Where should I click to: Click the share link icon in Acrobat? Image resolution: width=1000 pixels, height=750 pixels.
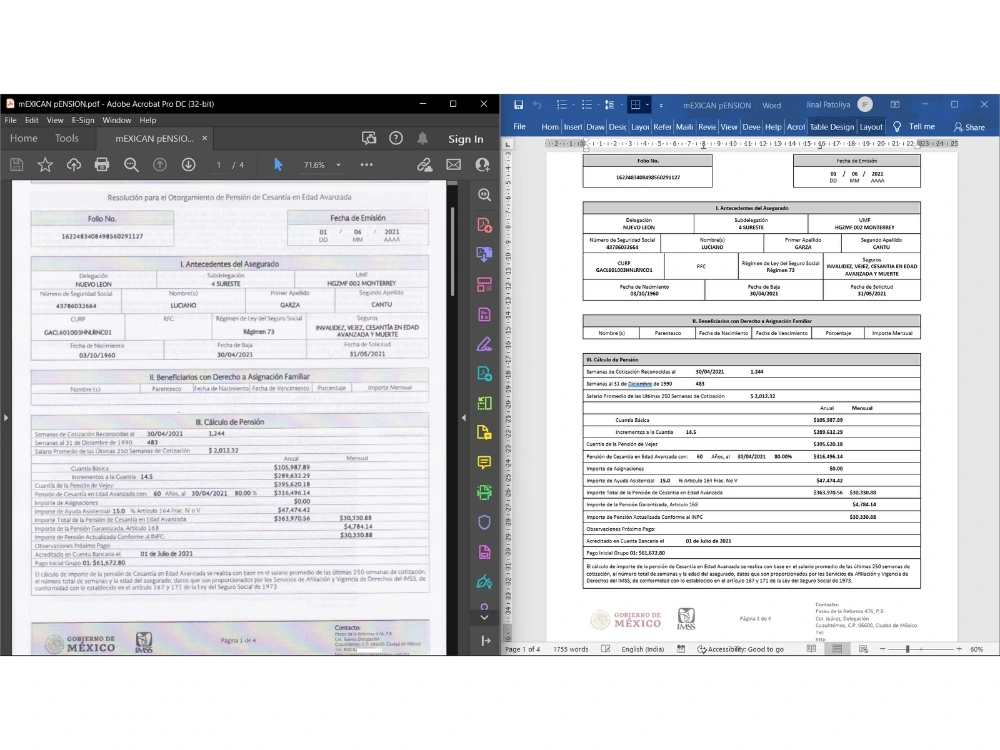click(x=425, y=165)
